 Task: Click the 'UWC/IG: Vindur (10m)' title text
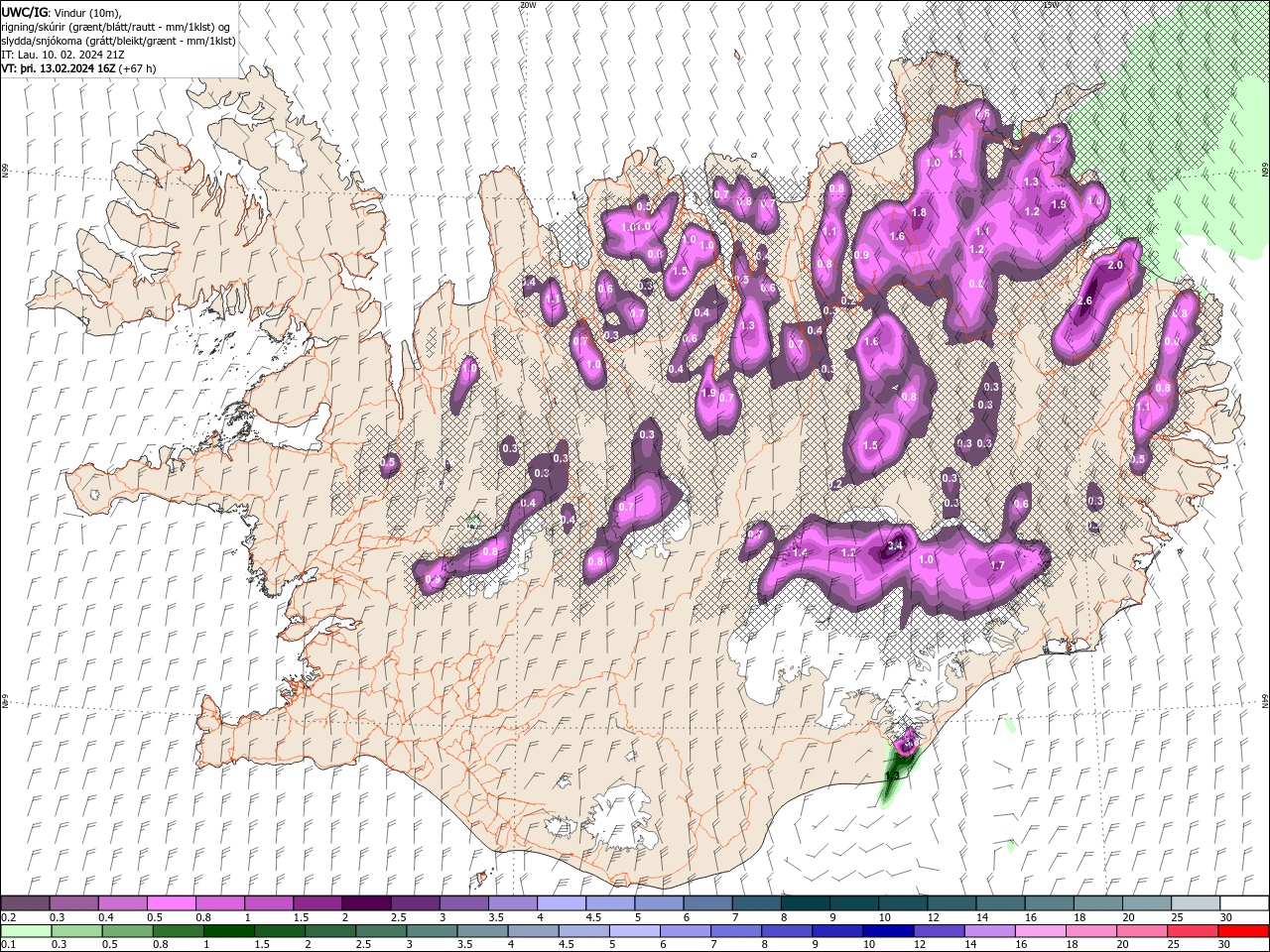click(61, 12)
